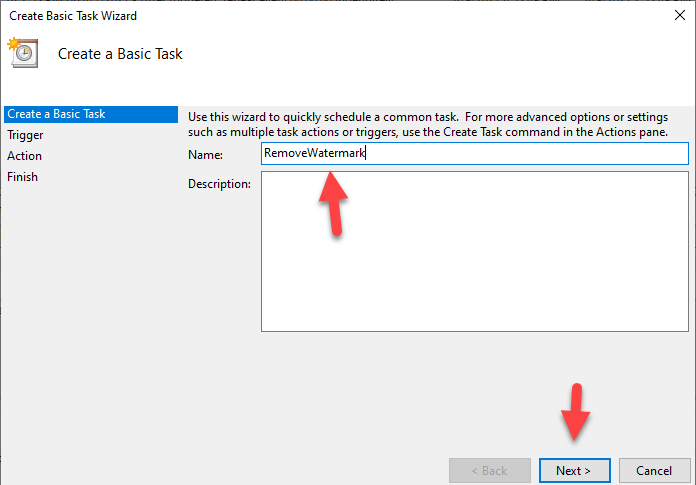Click the Create Basic Task Wizard title bar

[300, 16]
